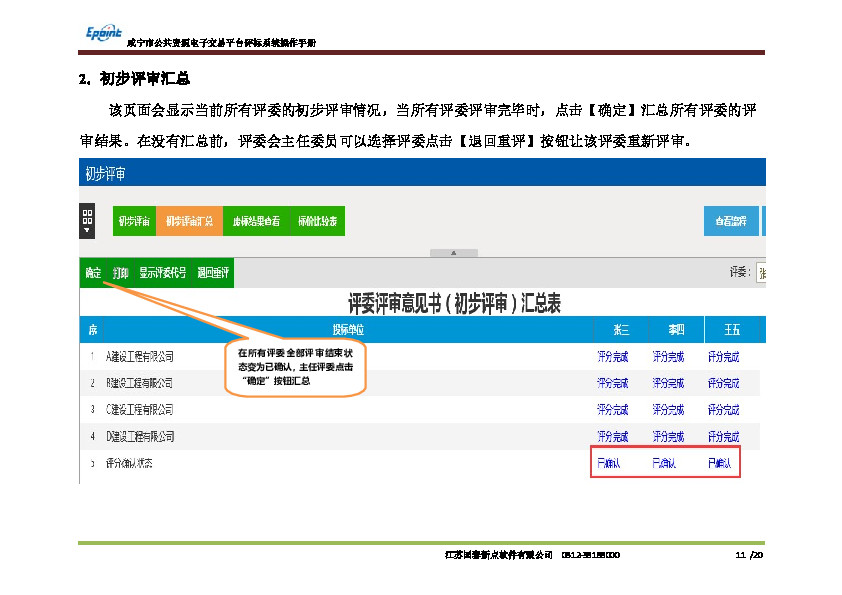Viewport: 842px width, 595px height.
Task: Open 王五's 评分完成 link for C建设工程有限公司
Action: point(723,410)
